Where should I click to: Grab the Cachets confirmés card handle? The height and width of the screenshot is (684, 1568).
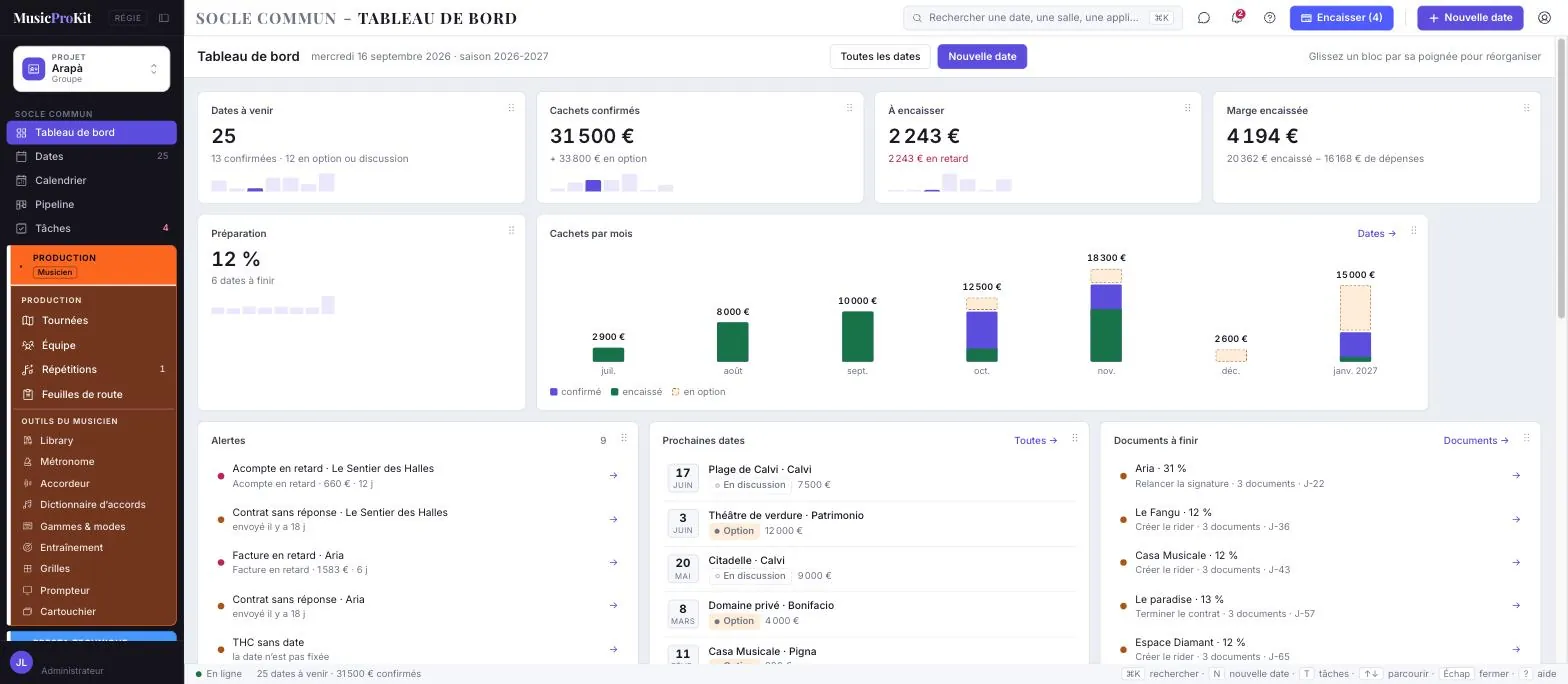[849, 108]
